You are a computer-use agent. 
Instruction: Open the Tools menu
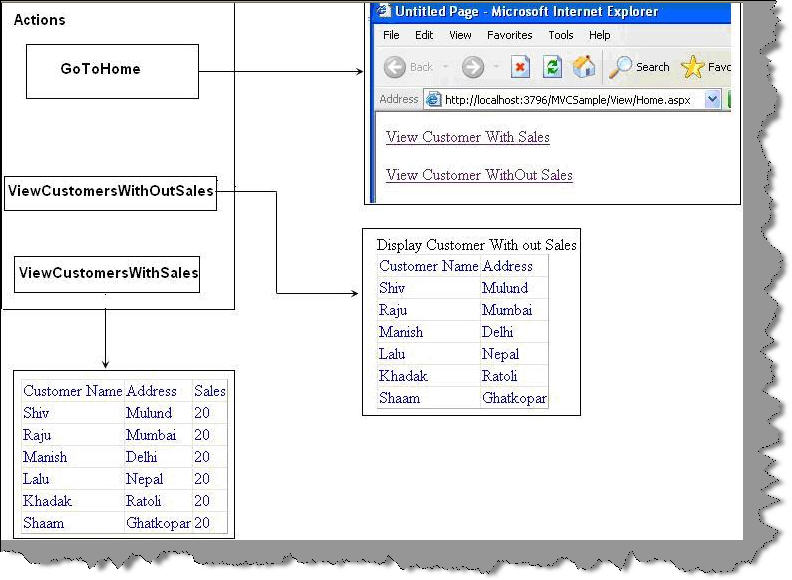point(561,35)
